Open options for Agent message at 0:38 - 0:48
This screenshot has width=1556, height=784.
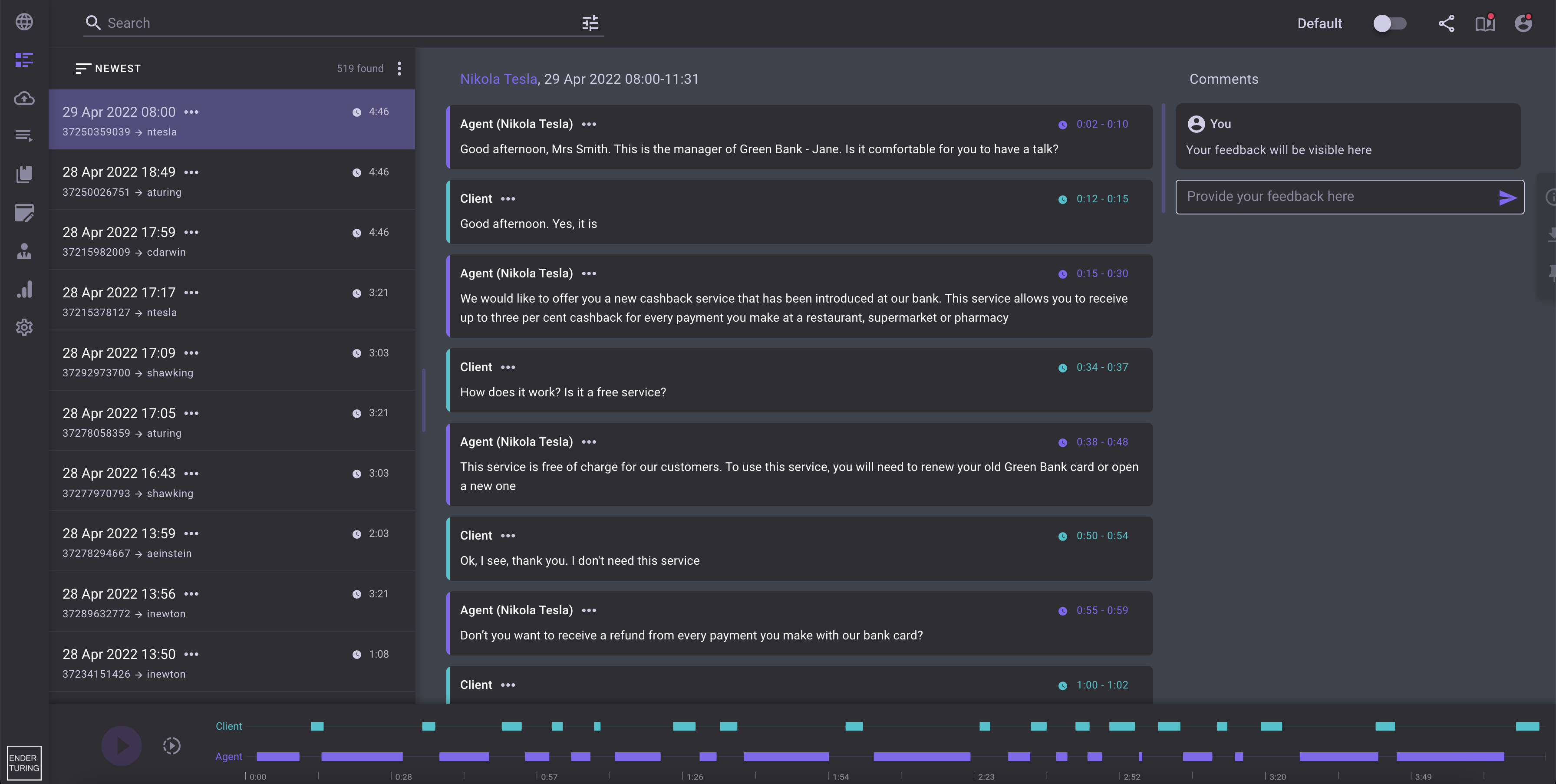pyautogui.click(x=589, y=442)
